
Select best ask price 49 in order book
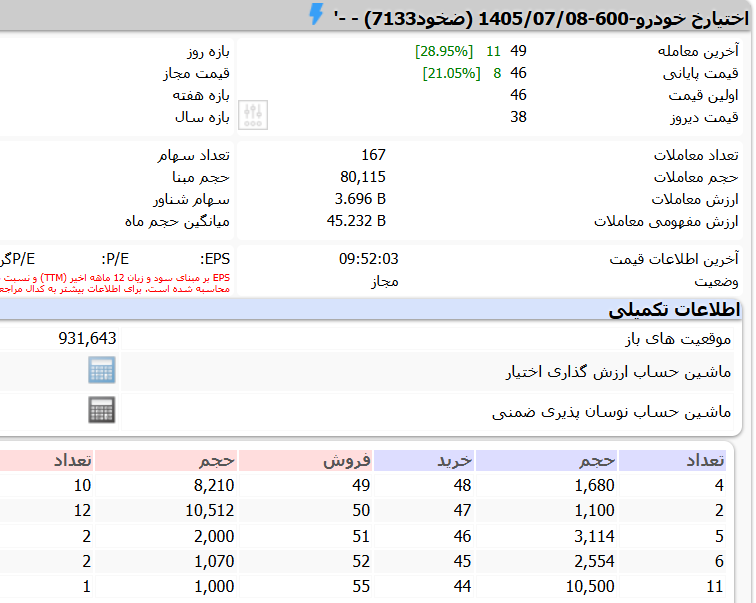(x=361, y=485)
